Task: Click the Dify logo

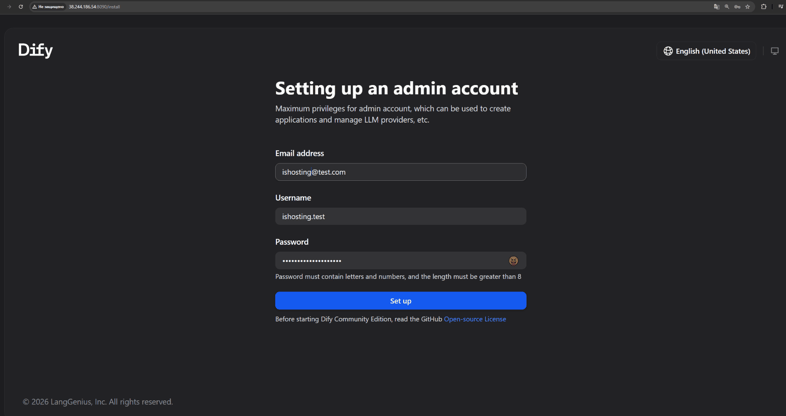Action: (35, 50)
